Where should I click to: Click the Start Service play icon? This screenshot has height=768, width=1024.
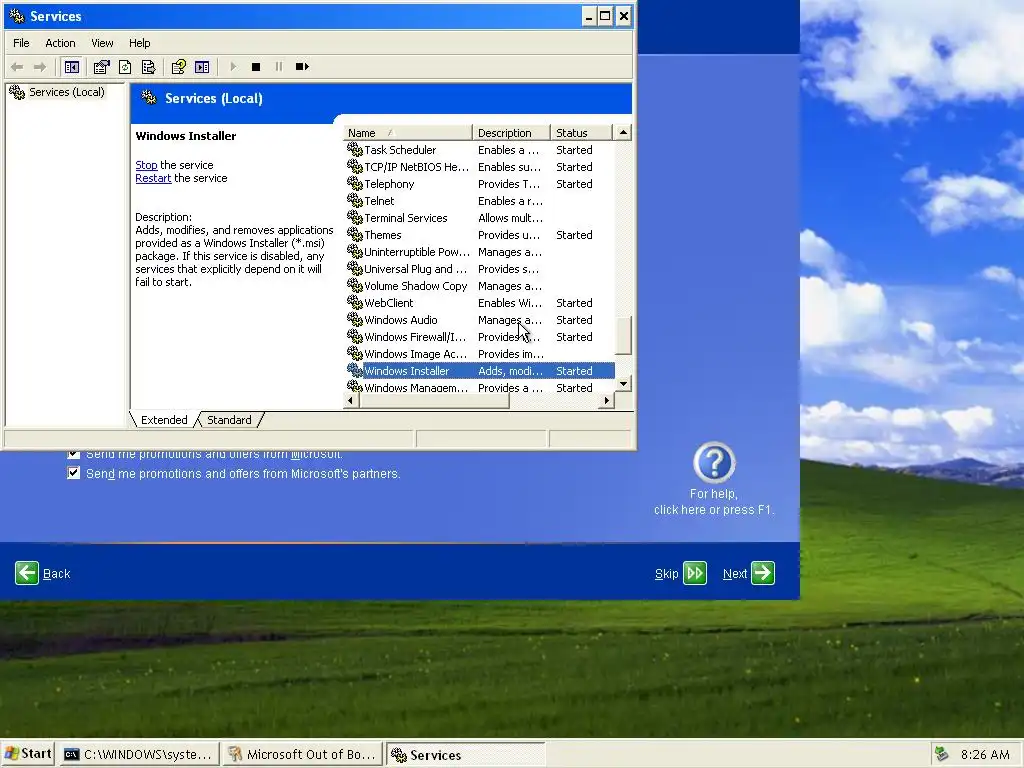point(233,67)
